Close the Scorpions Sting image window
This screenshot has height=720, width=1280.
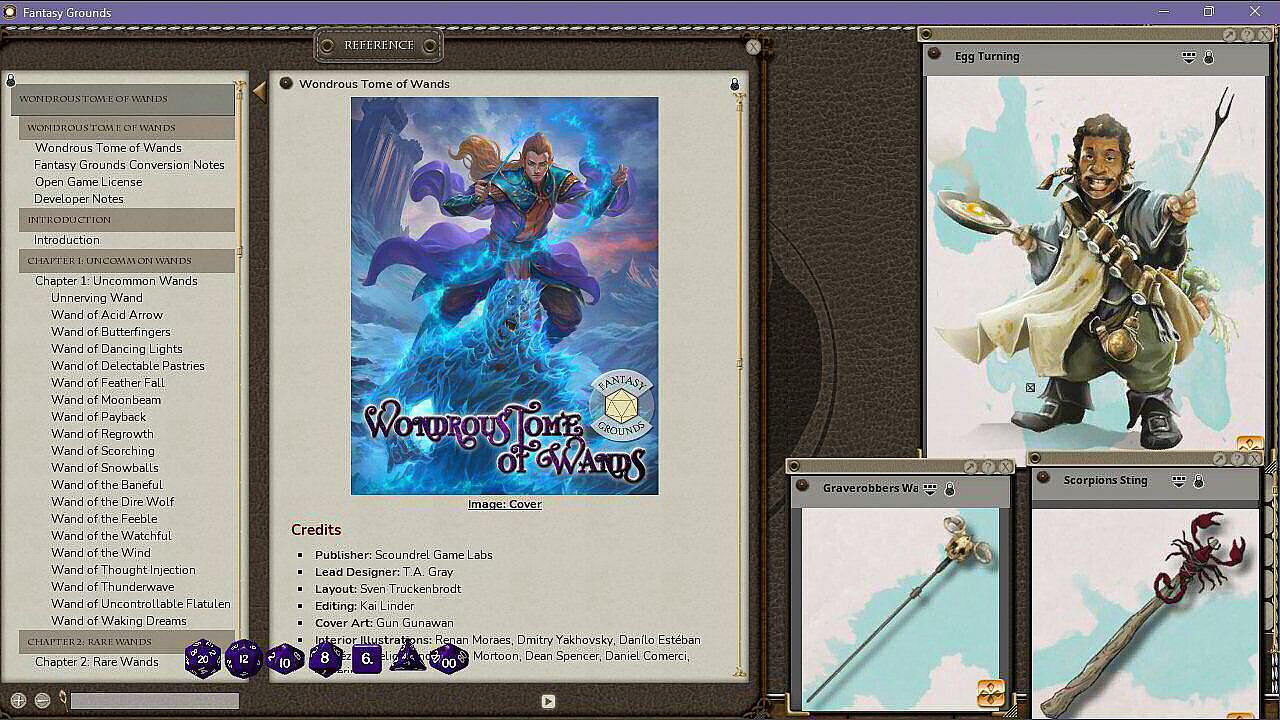click(1254, 459)
